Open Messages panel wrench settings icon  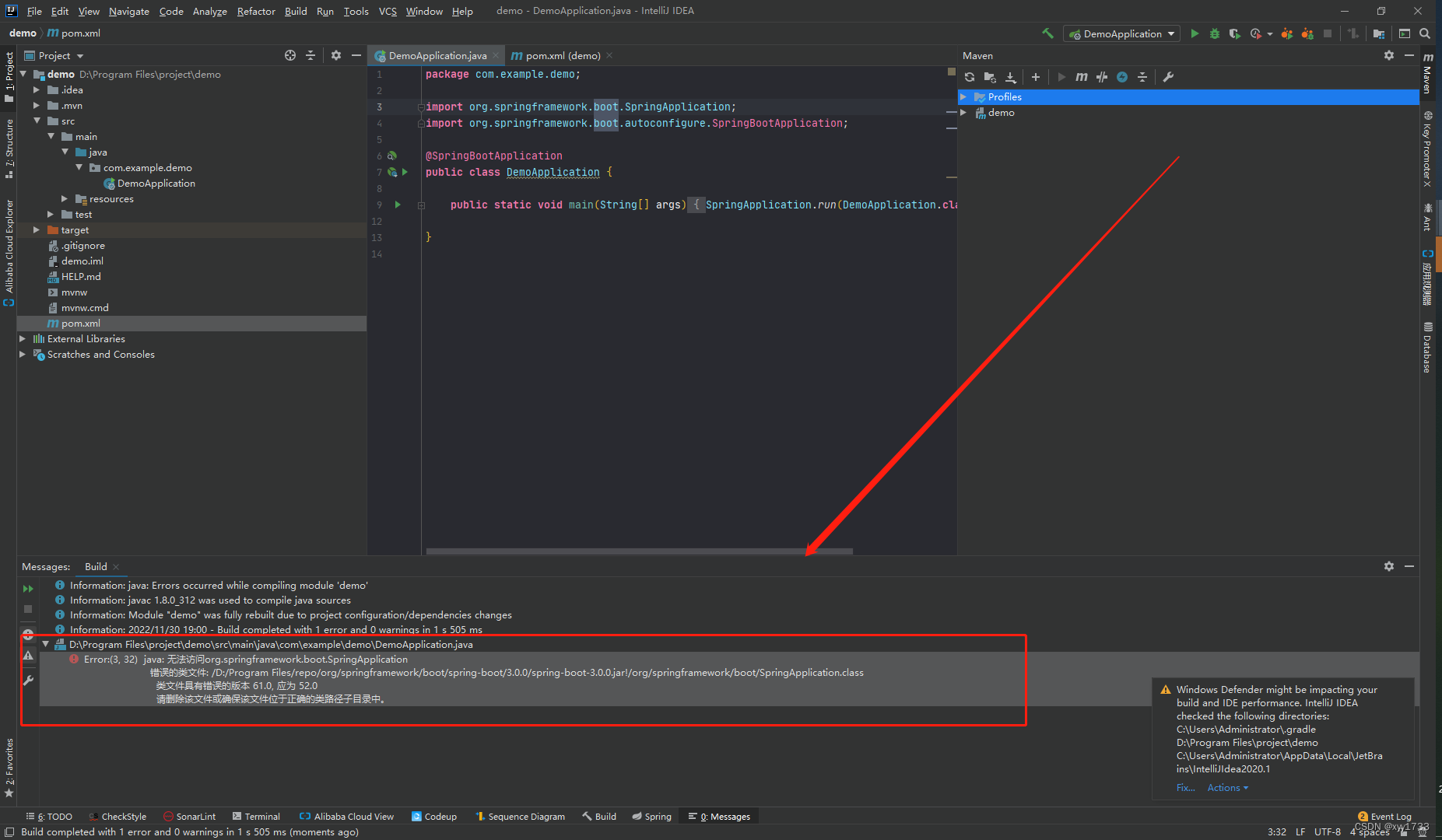pos(28,680)
